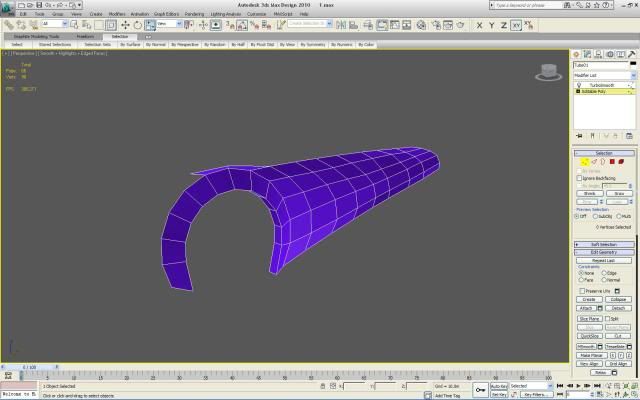Click the Align tool icon
The image size is (640, 400).
point(353,25)
